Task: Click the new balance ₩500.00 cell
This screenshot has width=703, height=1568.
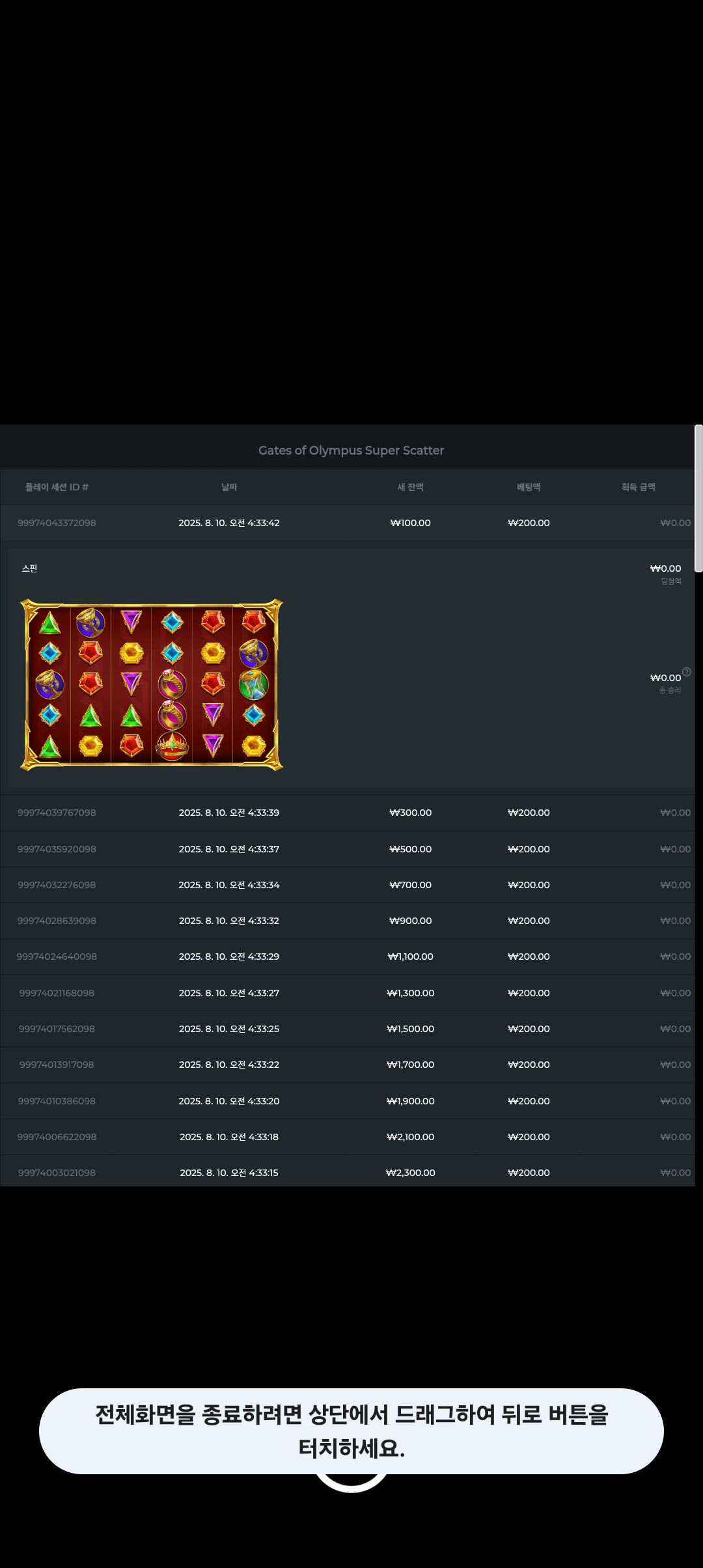Action: (x=411, y=849)
